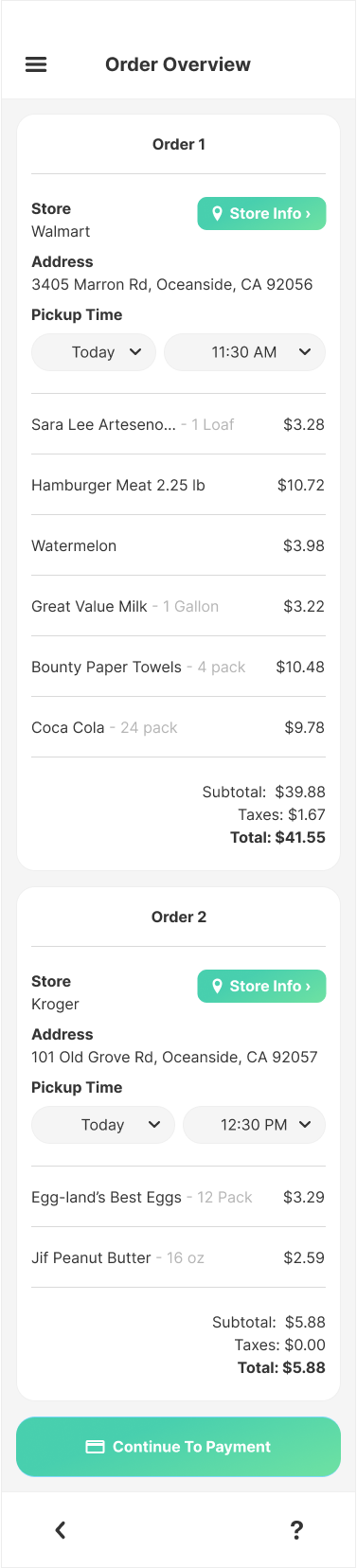Select the Watermelon line item

pos(178,545)
